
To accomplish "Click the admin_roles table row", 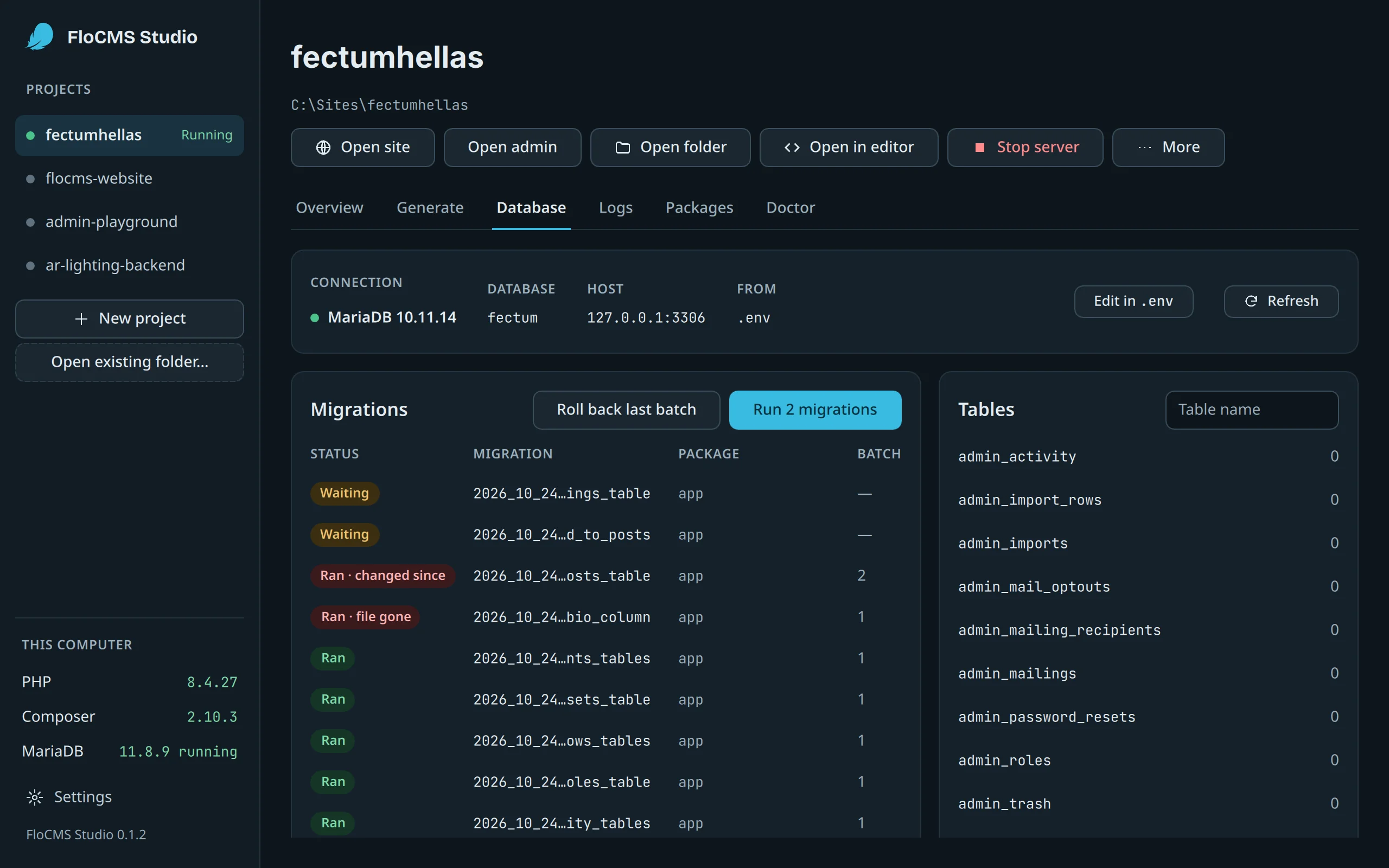I will point(1148,761).
